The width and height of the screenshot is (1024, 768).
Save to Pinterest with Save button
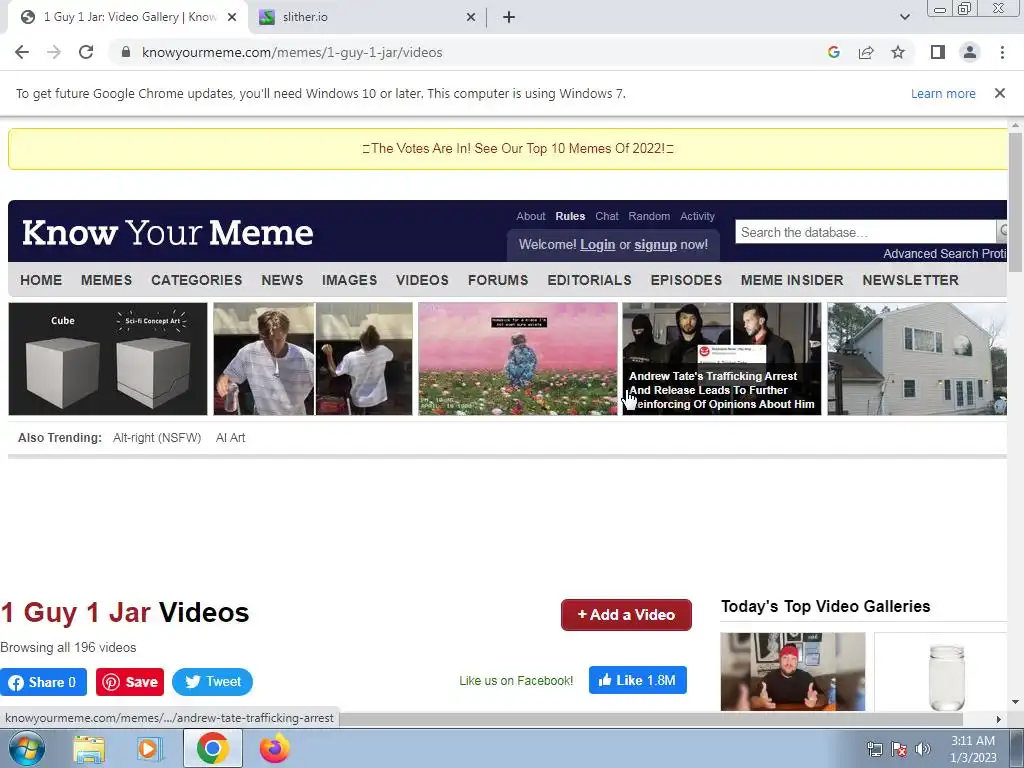pyautogui.click(x=130, y=682)
